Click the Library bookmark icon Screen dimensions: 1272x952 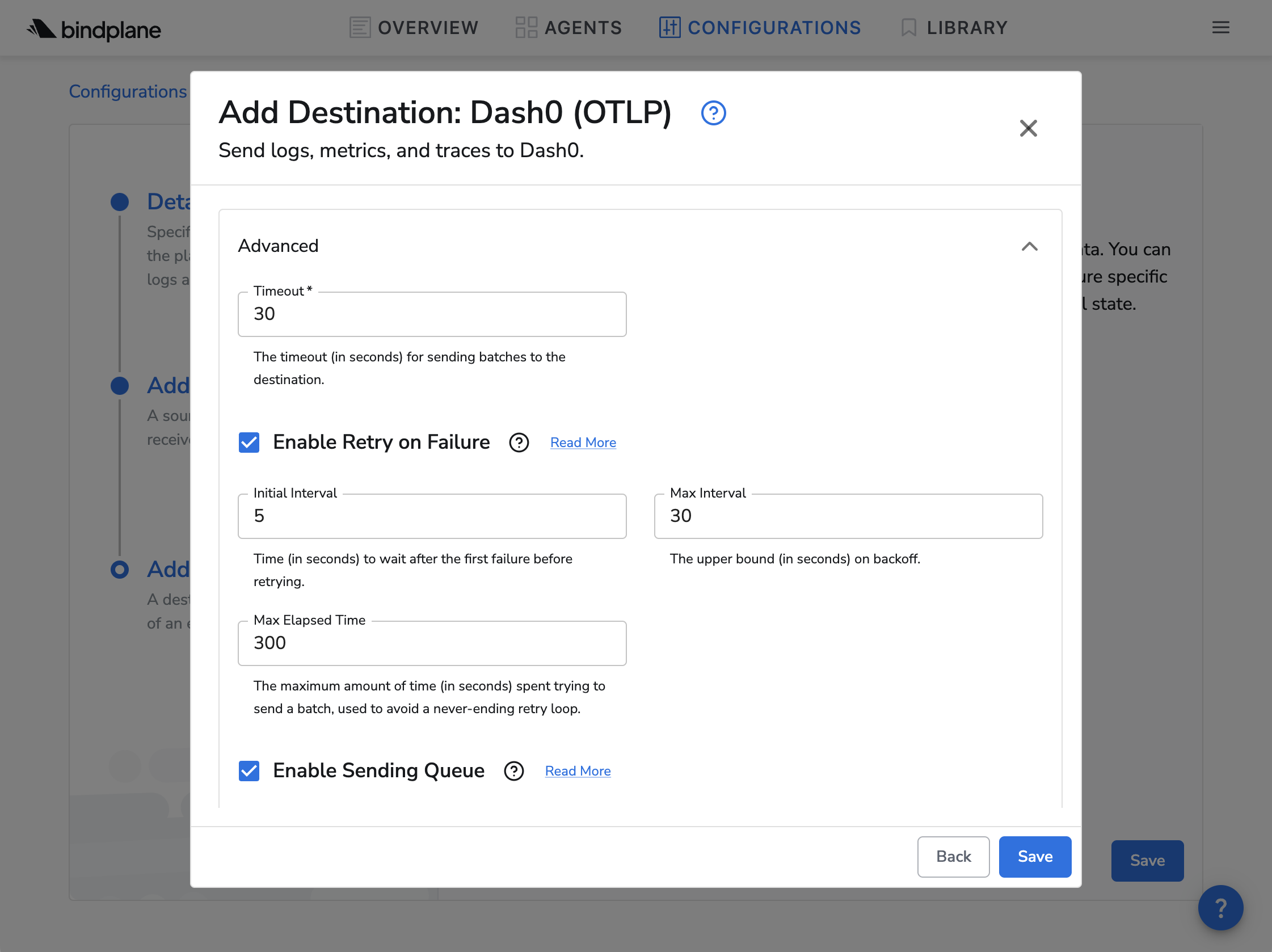click(x=908, y=28)
